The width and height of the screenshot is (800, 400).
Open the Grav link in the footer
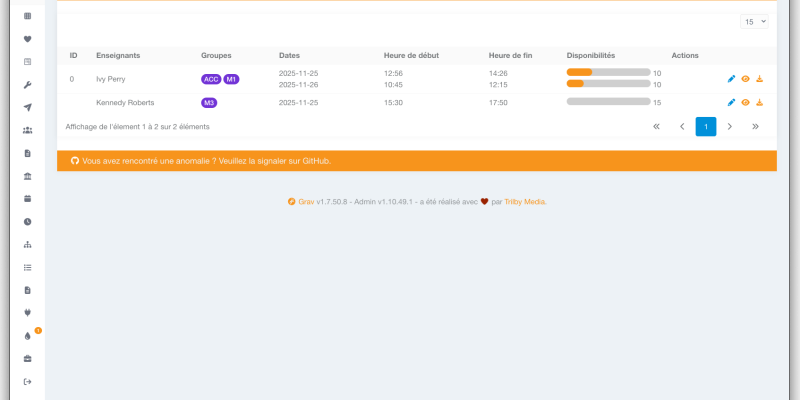pyautogui.click(x=306, y=202)
